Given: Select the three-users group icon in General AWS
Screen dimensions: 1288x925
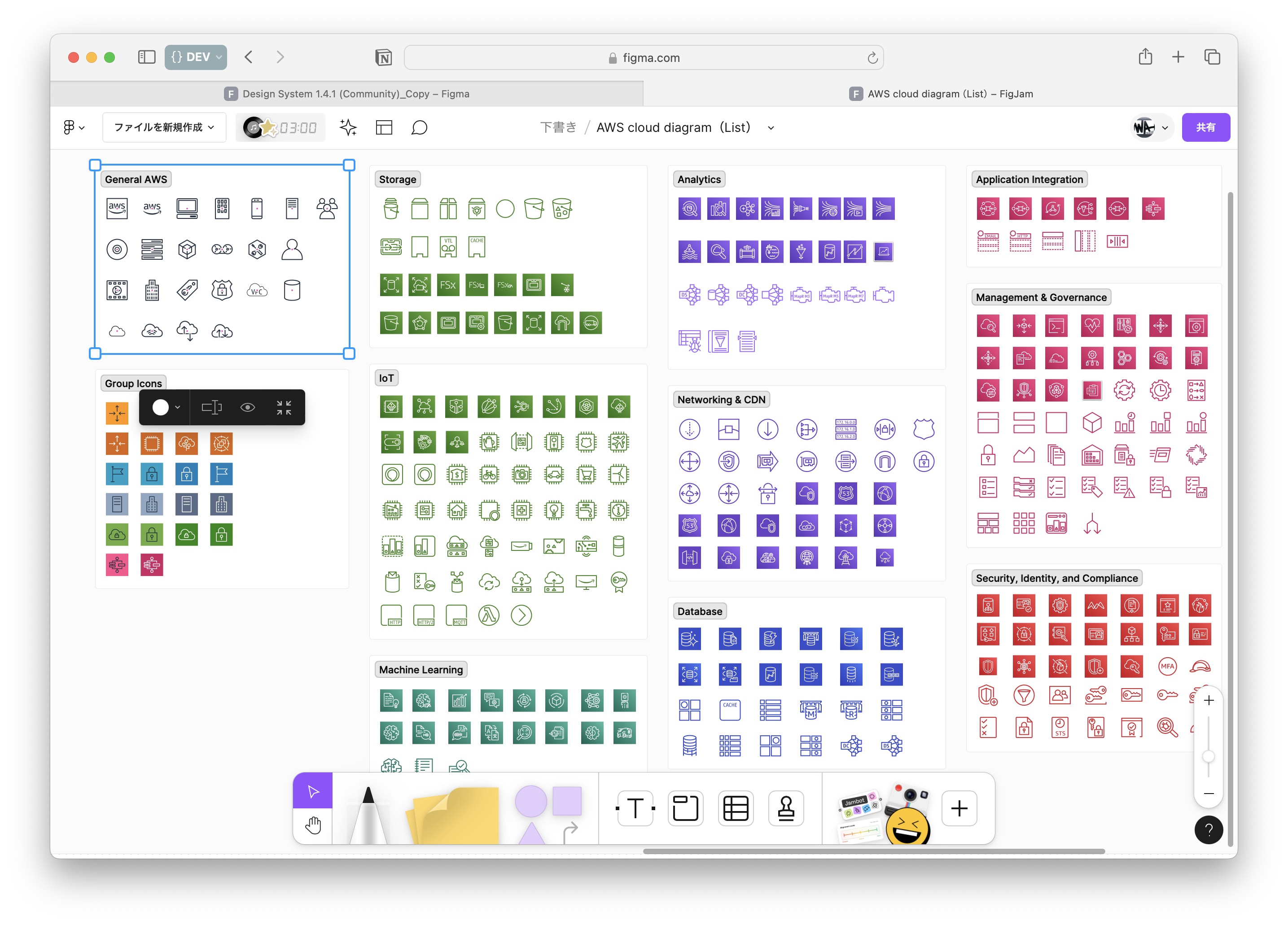Looking at the screenshot, I should (327, 209).
